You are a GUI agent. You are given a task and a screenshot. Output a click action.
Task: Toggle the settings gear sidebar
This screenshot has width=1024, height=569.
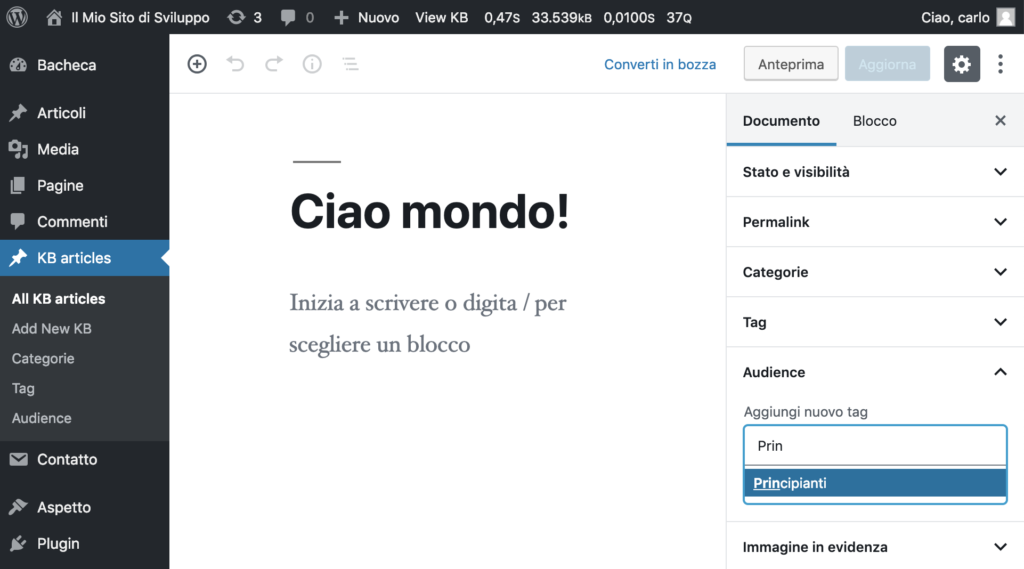click(961, 64)
